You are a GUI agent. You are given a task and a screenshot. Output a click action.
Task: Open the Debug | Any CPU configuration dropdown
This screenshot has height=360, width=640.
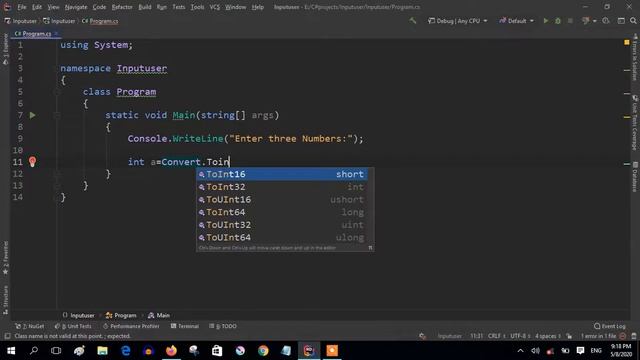point(458,21)
